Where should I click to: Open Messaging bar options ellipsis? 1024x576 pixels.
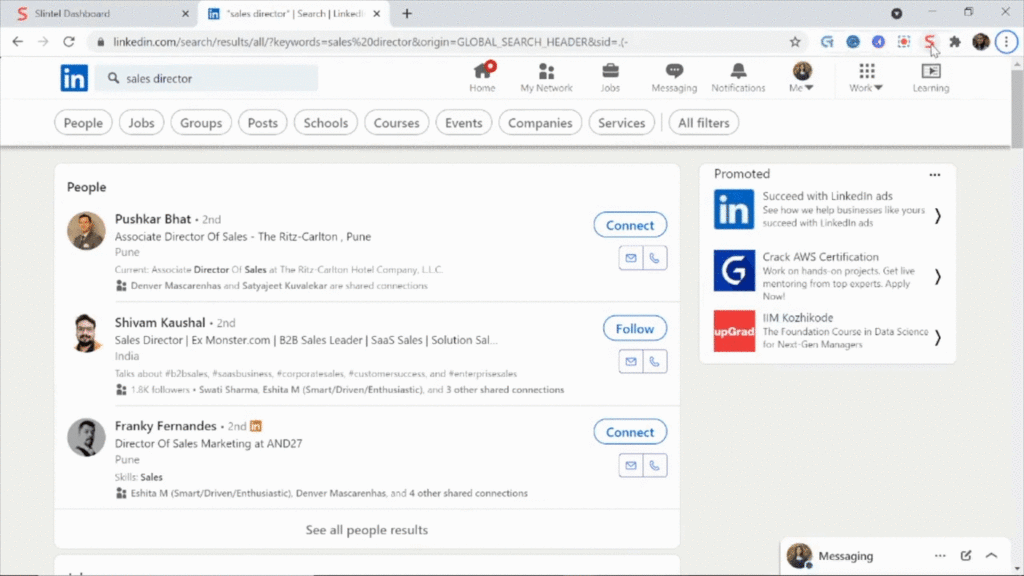940,556
